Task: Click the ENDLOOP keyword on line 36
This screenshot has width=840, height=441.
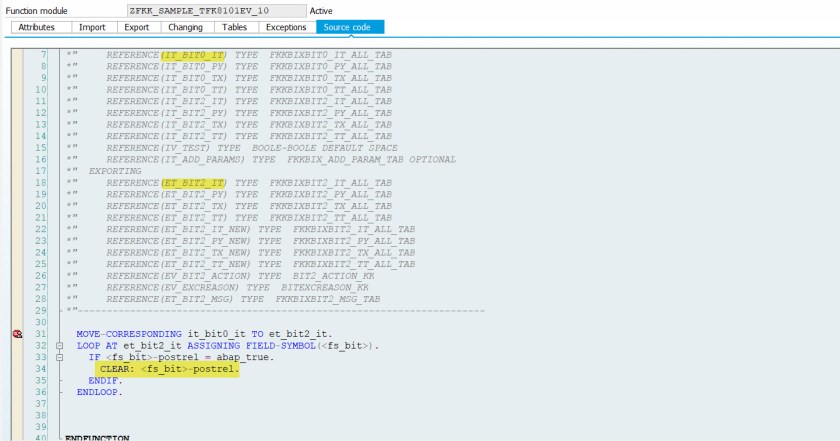Action: (100, 392)
